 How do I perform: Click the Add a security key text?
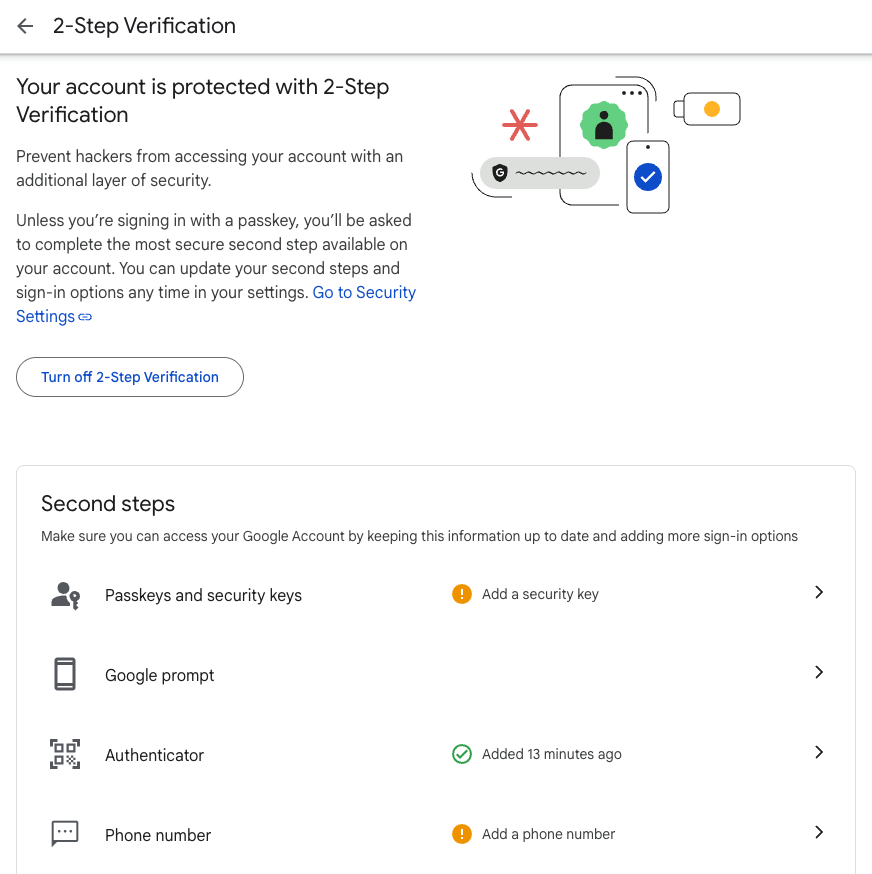tap(540, 594)
